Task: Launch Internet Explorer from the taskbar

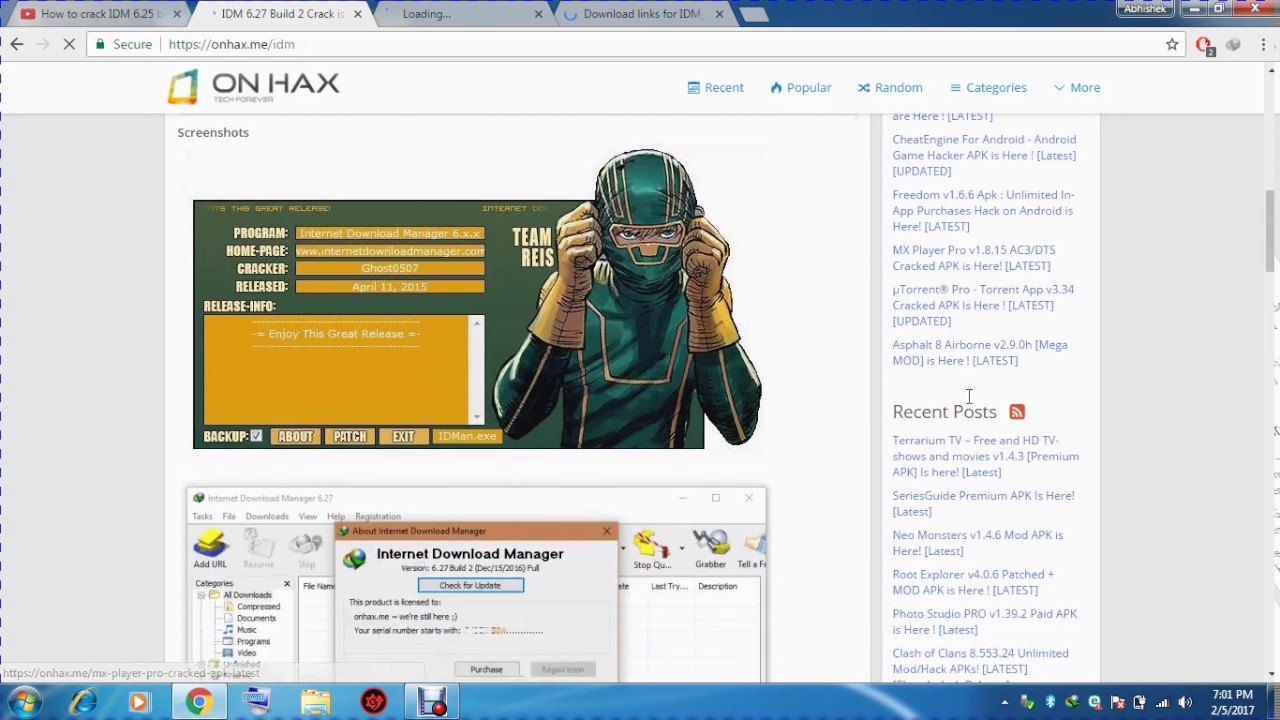Action: pyautogui.click(x=82, y=702)
